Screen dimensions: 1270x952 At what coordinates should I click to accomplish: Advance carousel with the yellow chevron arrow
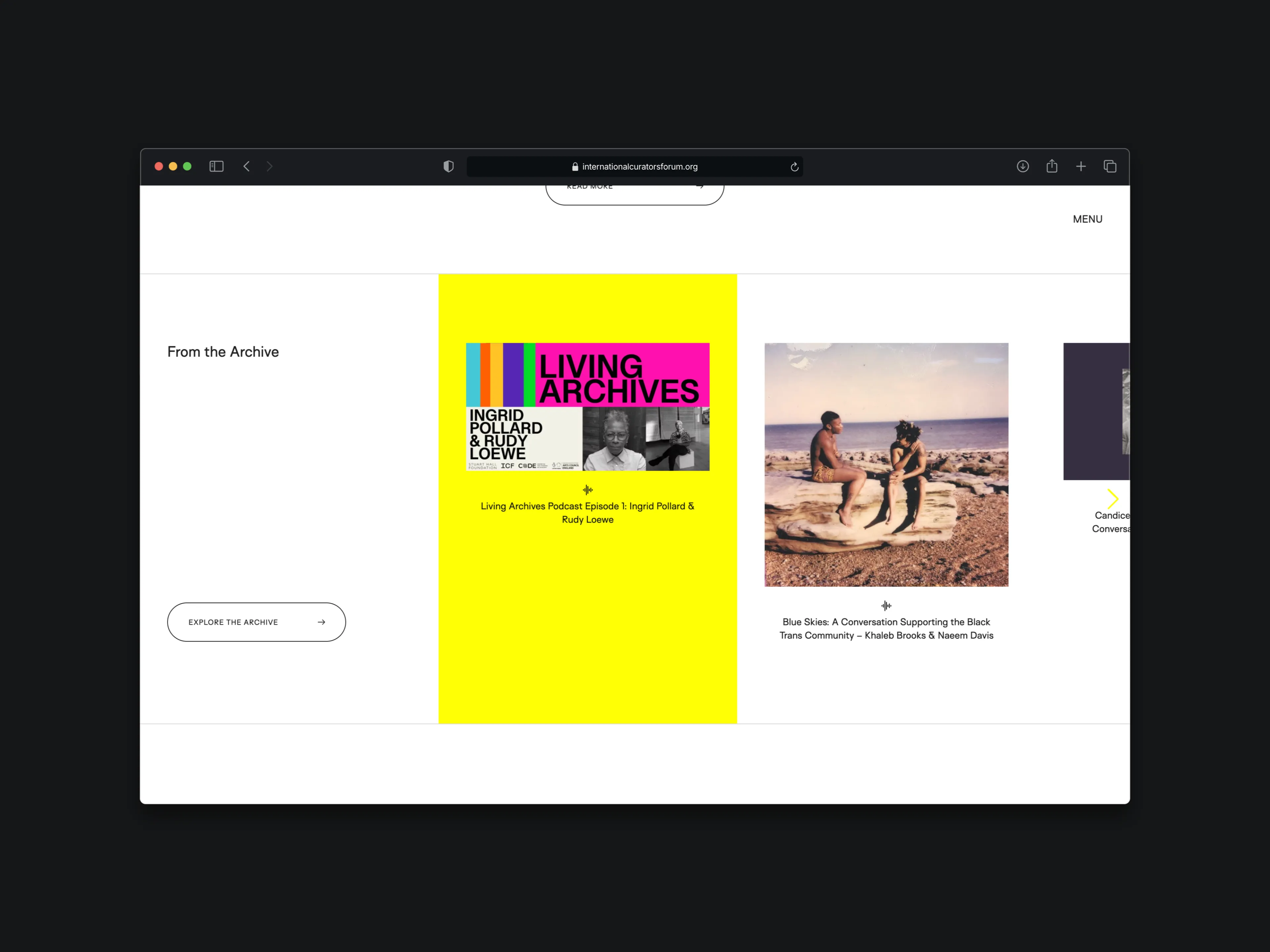coord(1113,499)
